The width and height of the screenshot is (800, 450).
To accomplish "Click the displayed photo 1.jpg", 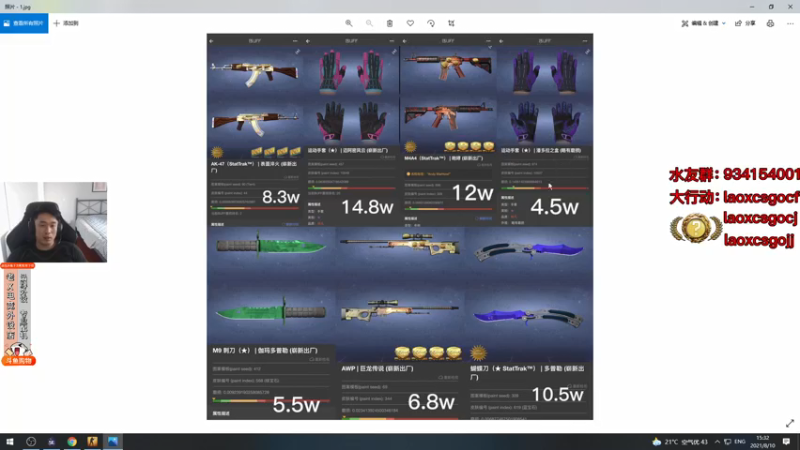I will tap(400, 227).
